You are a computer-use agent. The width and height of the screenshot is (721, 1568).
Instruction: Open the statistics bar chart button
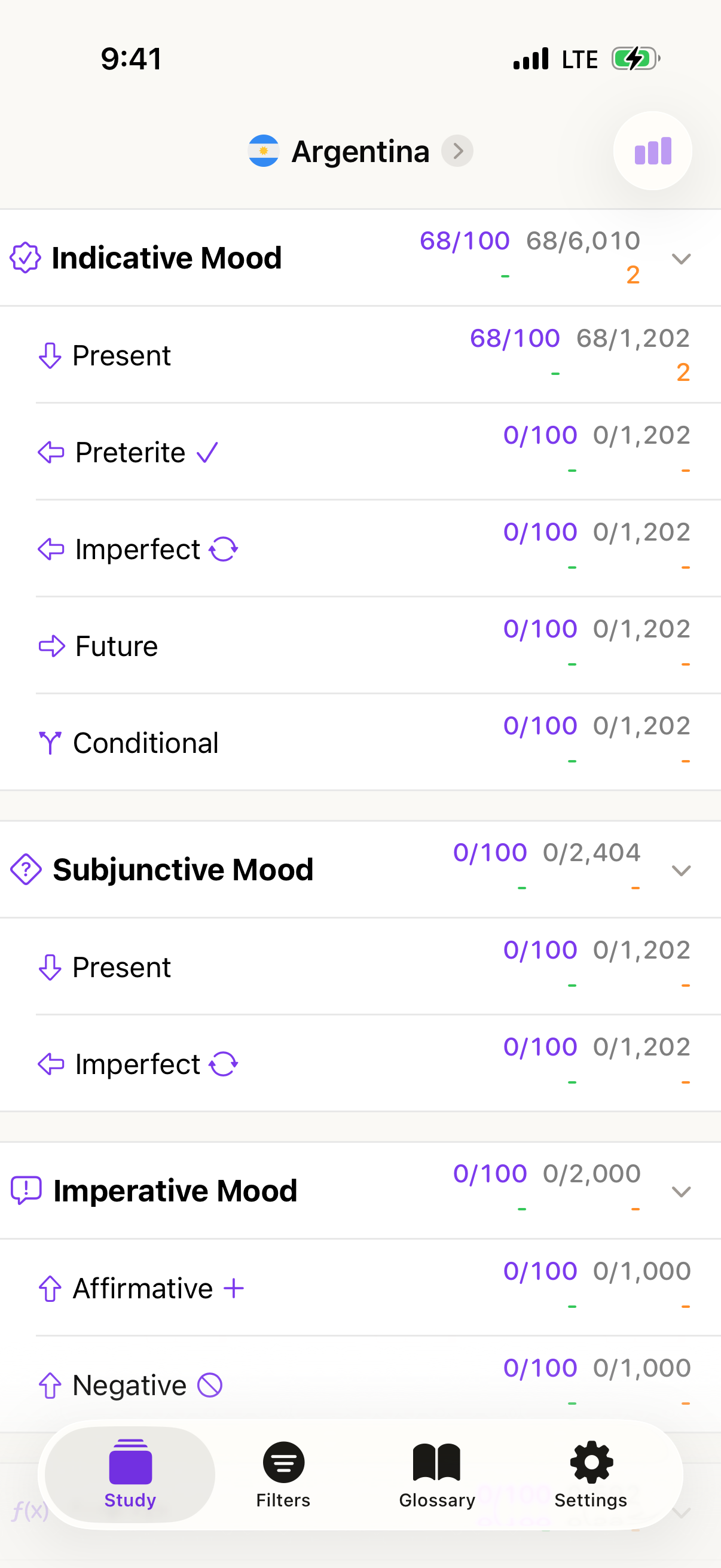(x=652, y=151)
